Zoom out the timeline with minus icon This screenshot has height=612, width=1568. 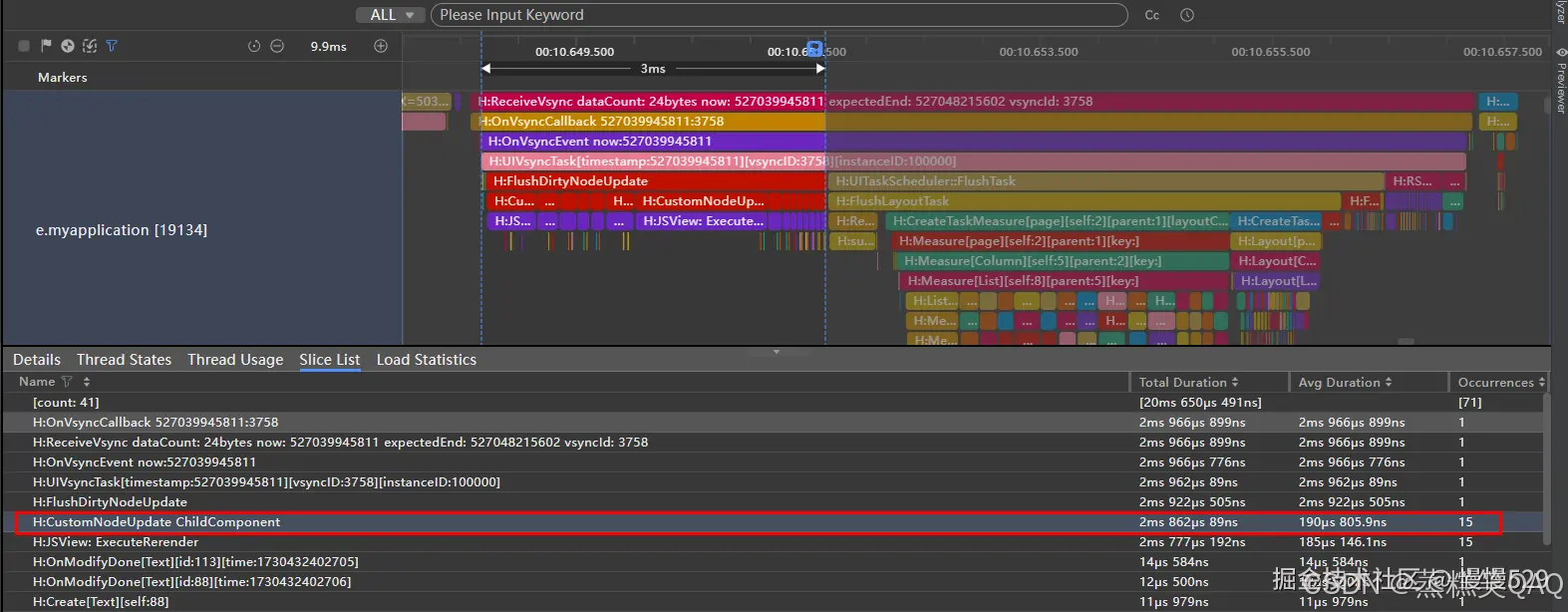pos(277,46)
